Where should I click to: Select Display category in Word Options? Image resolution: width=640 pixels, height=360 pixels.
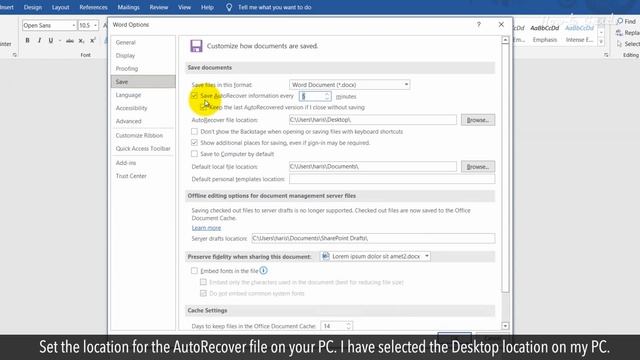click(125, 56)
